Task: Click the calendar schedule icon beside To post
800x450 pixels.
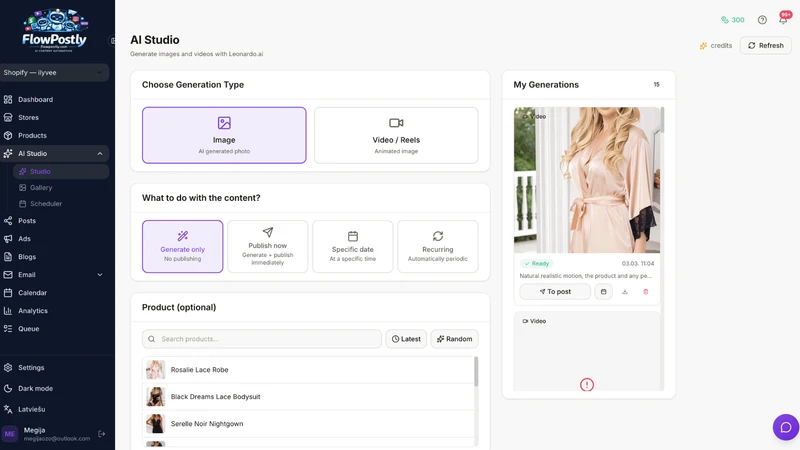Action: coord(603,292)
